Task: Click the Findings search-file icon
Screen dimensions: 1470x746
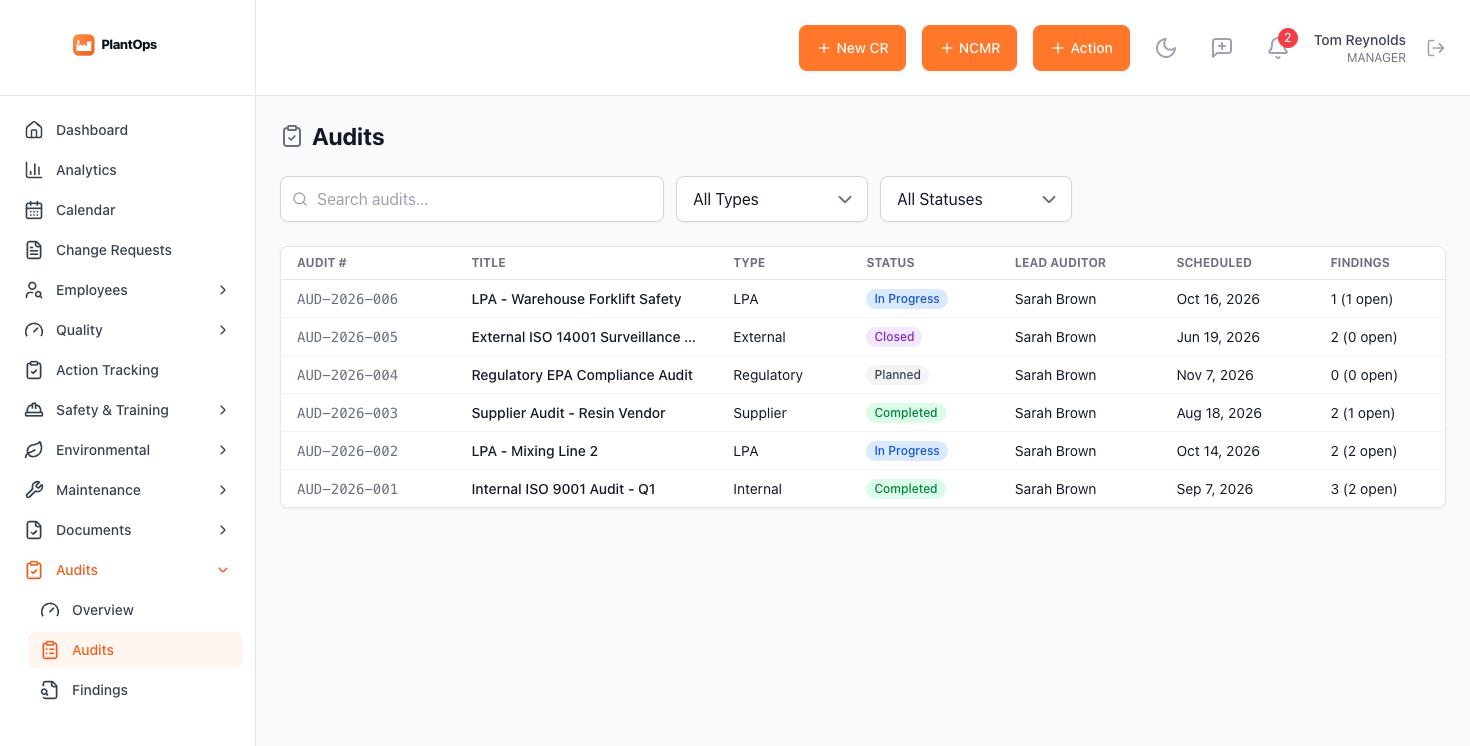Action: 50,690
